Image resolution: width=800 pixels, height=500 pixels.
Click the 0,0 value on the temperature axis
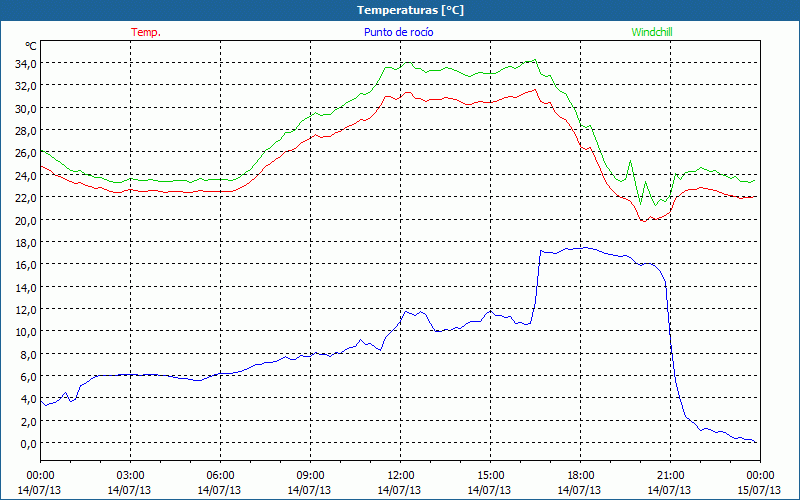(28, 443)
